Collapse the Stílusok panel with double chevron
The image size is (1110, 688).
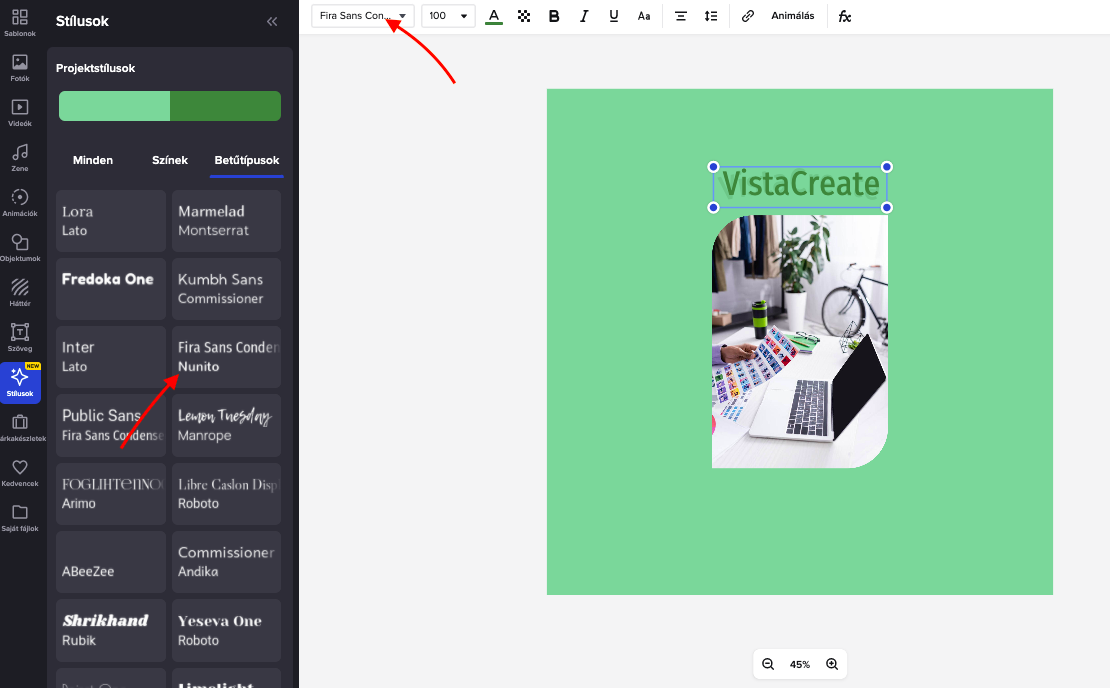(272, 21)
